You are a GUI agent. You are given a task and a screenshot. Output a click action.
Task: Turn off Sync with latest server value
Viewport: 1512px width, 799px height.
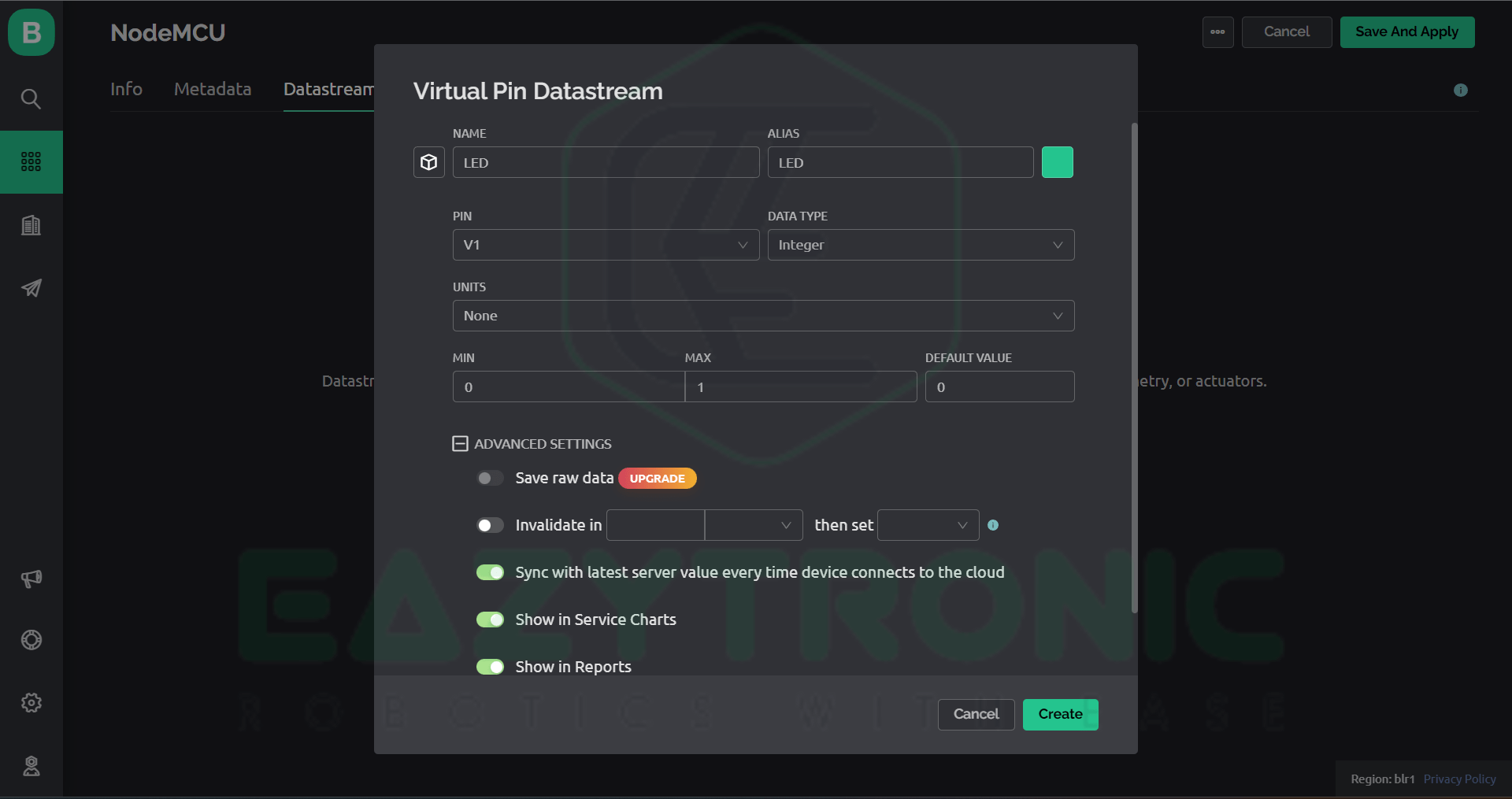click(490, 572)
